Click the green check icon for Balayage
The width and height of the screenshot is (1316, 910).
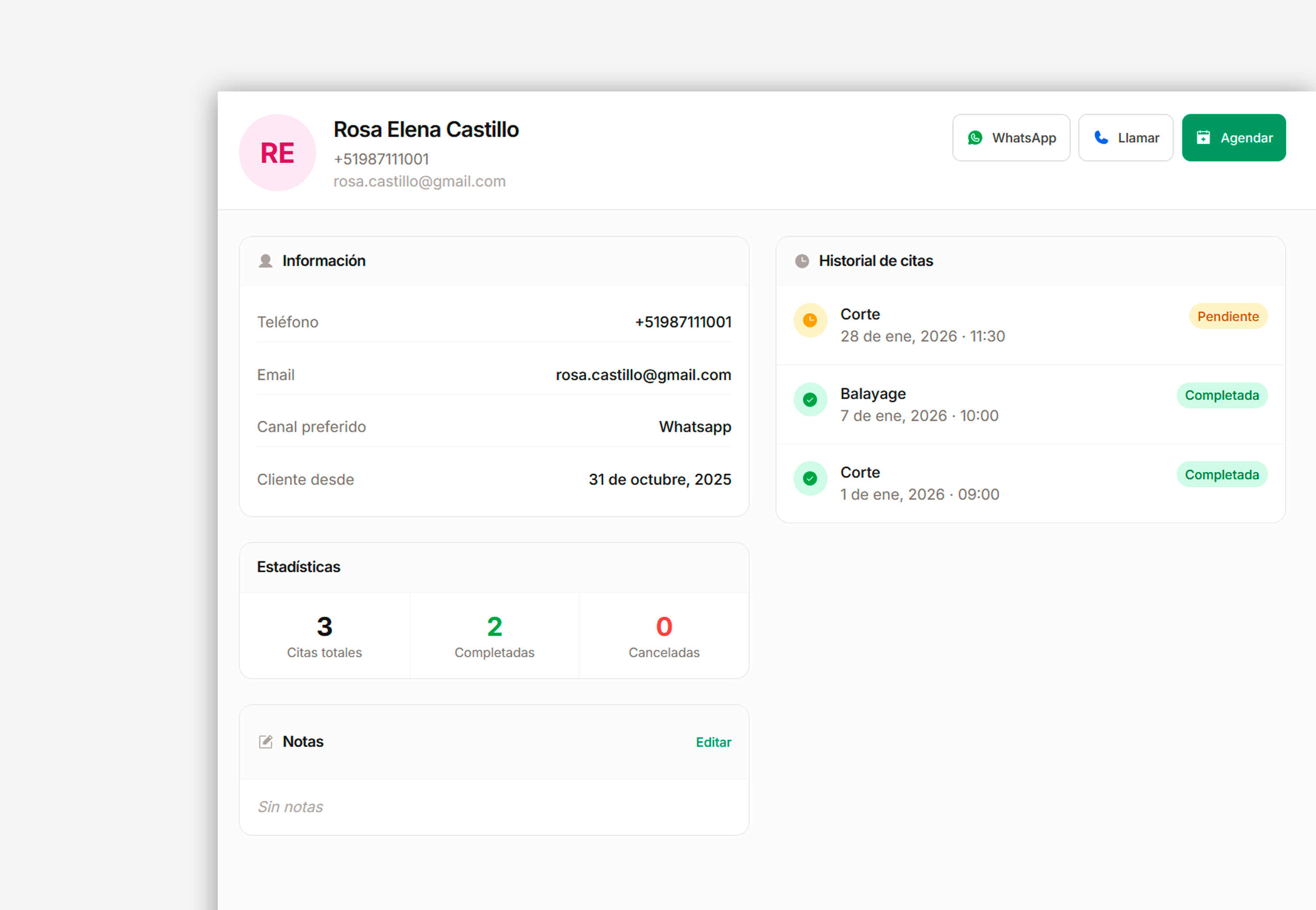[x=810, y=400]
